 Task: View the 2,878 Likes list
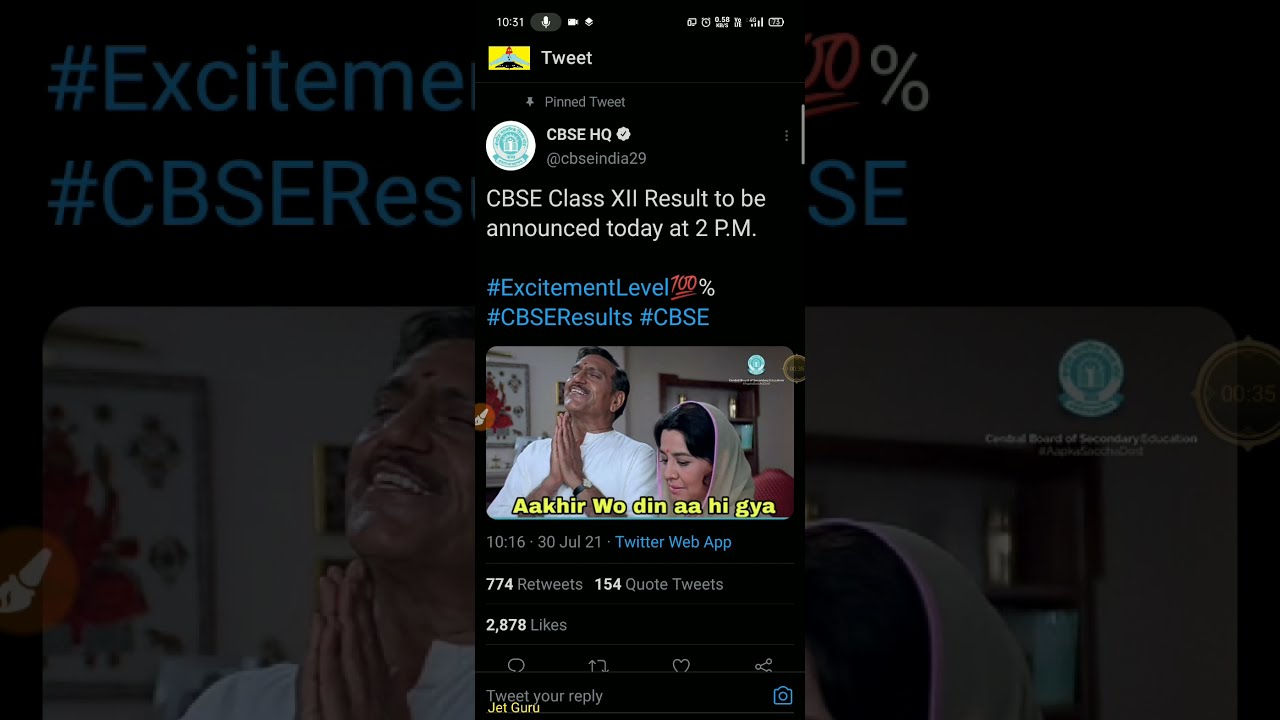click(526, 625)
